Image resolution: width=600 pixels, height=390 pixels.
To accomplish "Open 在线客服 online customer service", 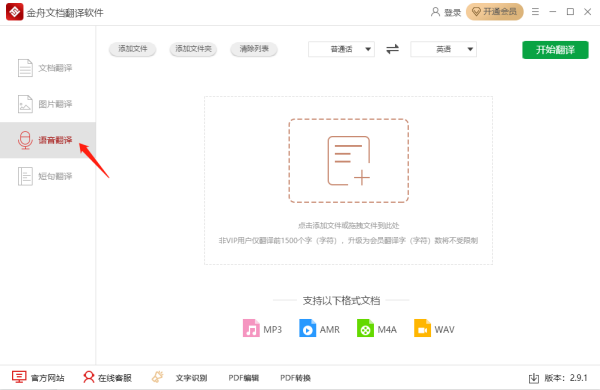I will pyautogui.click(x=115, y=378).
